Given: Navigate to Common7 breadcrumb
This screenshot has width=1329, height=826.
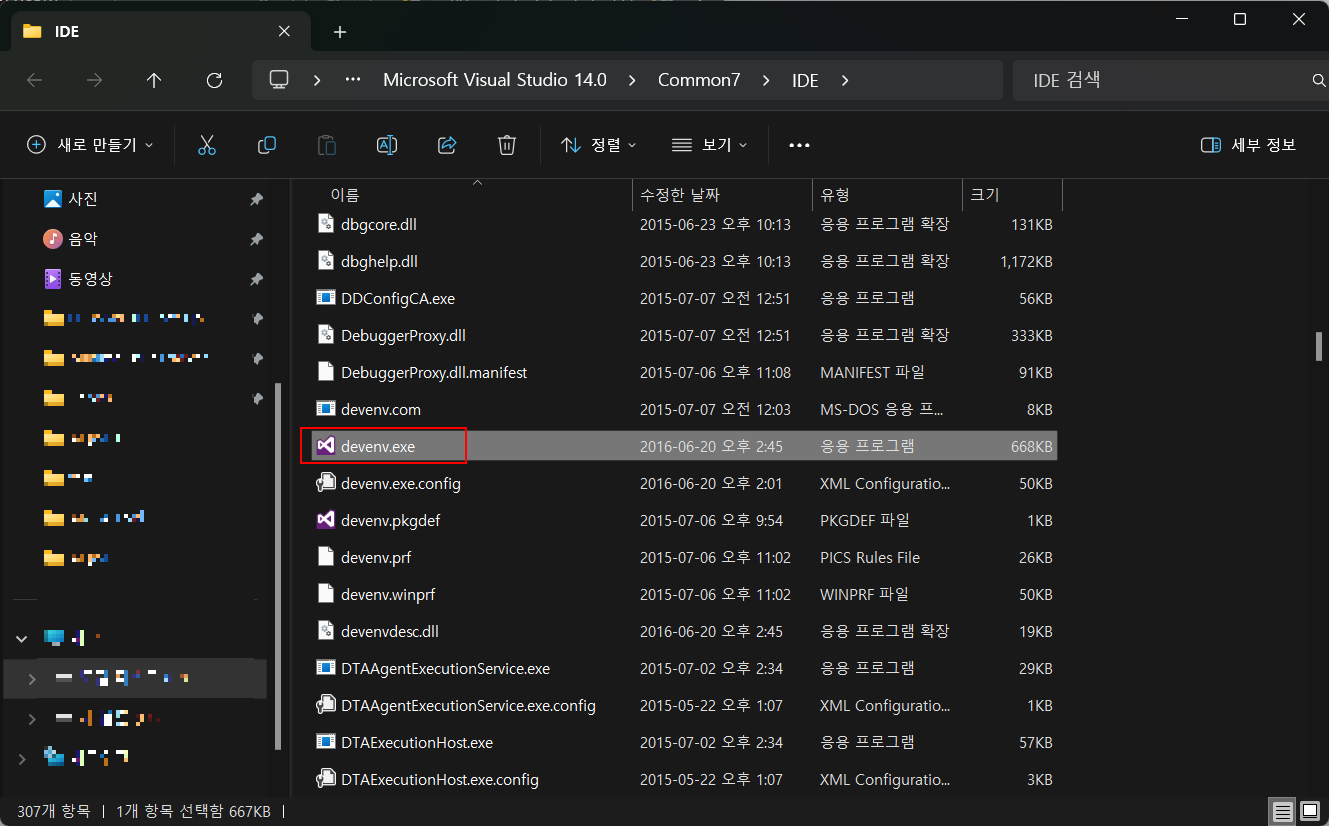Looking at the screenshot, I should click(x=699, y=80).
